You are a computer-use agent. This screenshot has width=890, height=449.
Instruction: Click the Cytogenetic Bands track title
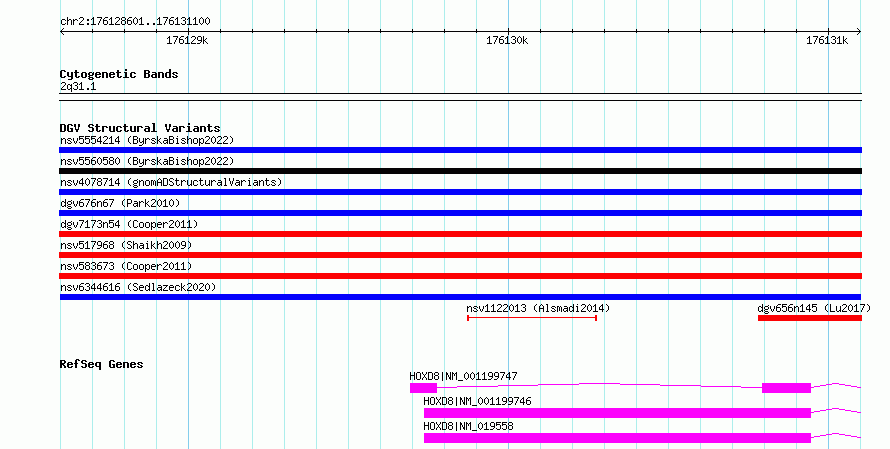pos(119,74)
